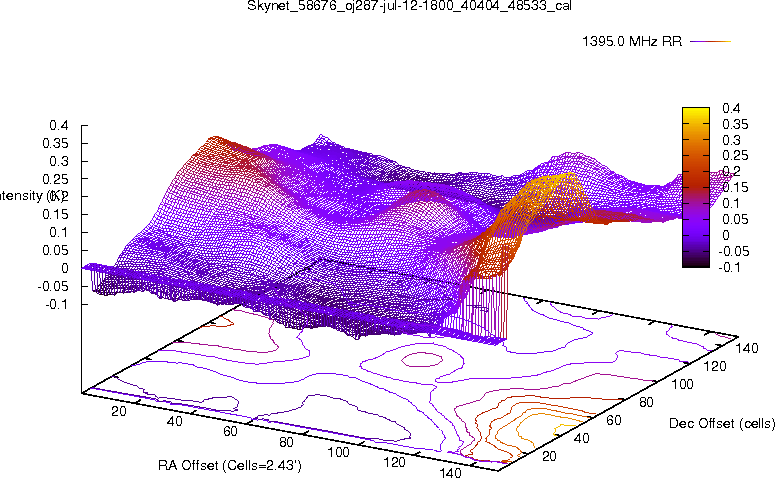Click tick 120 on the RA Offset axis
Screen dimensions: 775x478
click(x=394, y=462)
